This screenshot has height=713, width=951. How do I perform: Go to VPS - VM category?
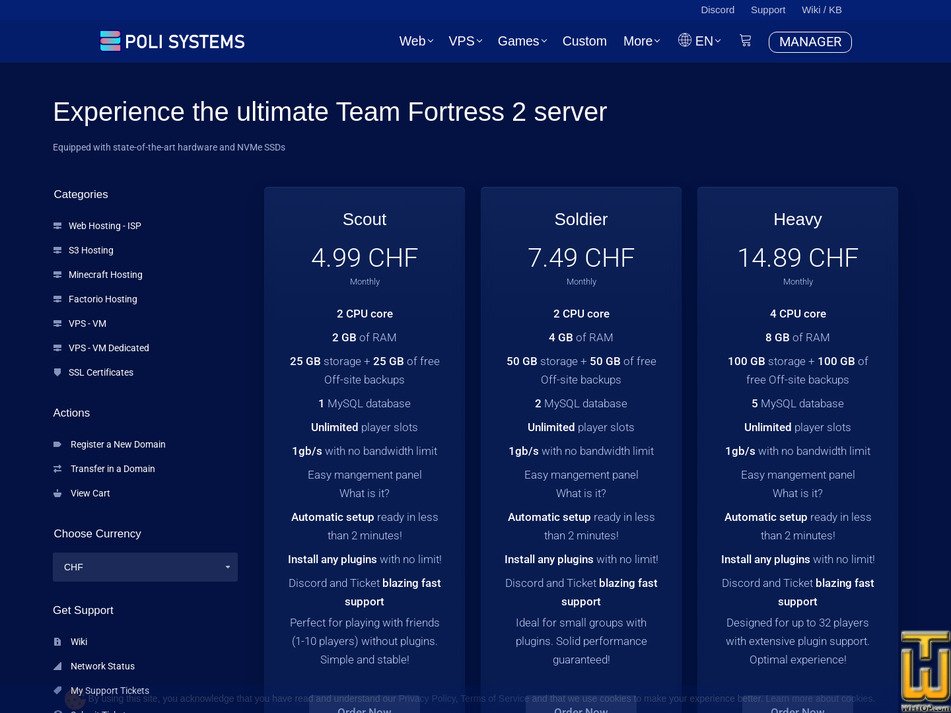pyautogui.click(x=87, y=324)
